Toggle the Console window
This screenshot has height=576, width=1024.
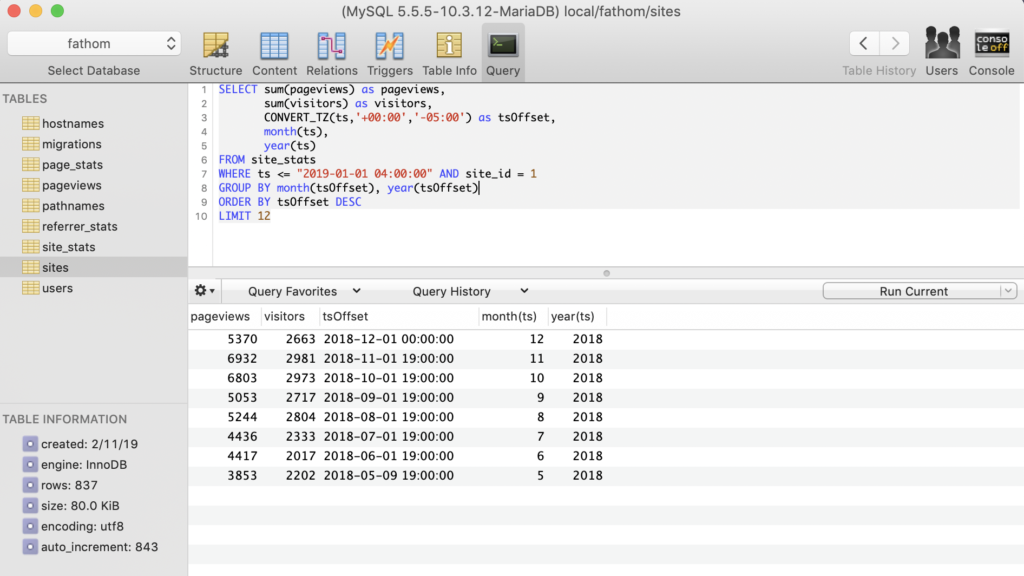point(991,53)
